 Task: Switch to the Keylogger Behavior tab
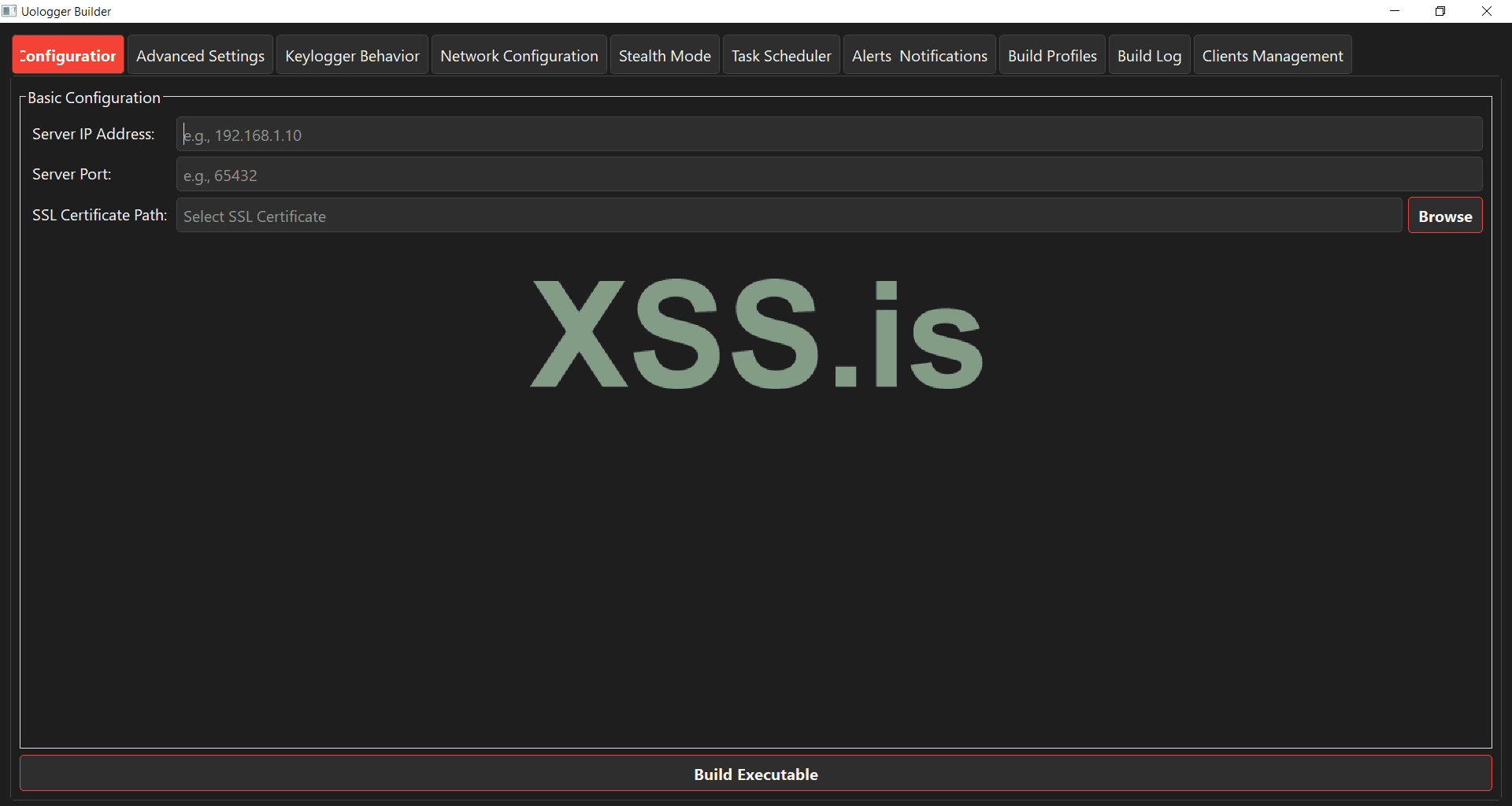coord(352,55)
